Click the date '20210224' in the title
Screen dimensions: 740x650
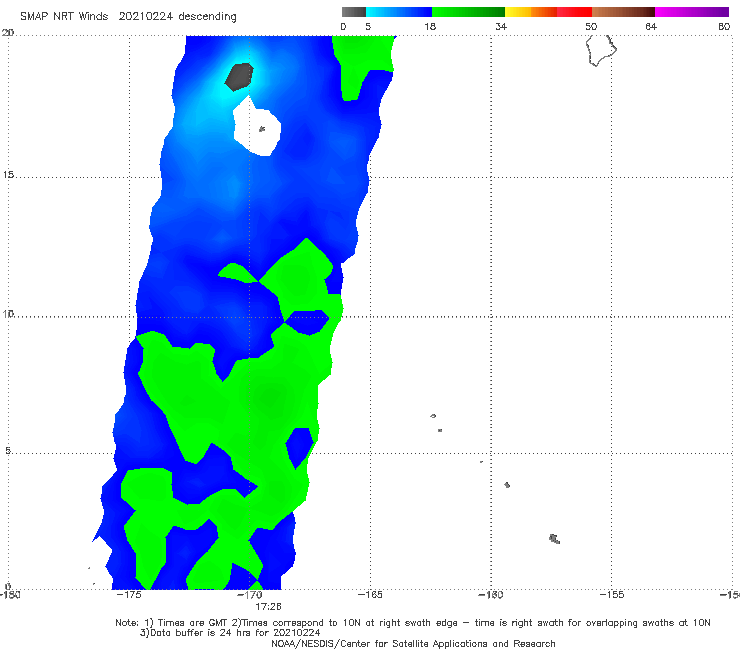pyautogui.click(x=145, y=16)
